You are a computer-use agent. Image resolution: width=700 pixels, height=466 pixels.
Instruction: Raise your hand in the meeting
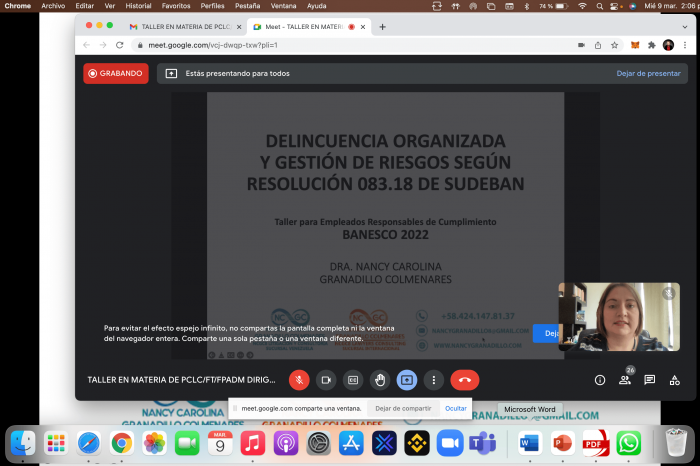click(x=380, y=380)
